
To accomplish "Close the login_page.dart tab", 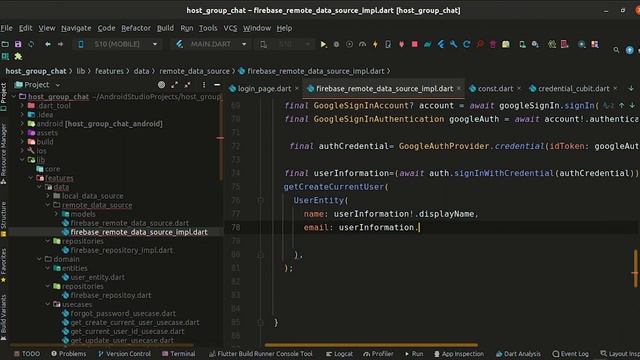I will (x=297, y=89).
